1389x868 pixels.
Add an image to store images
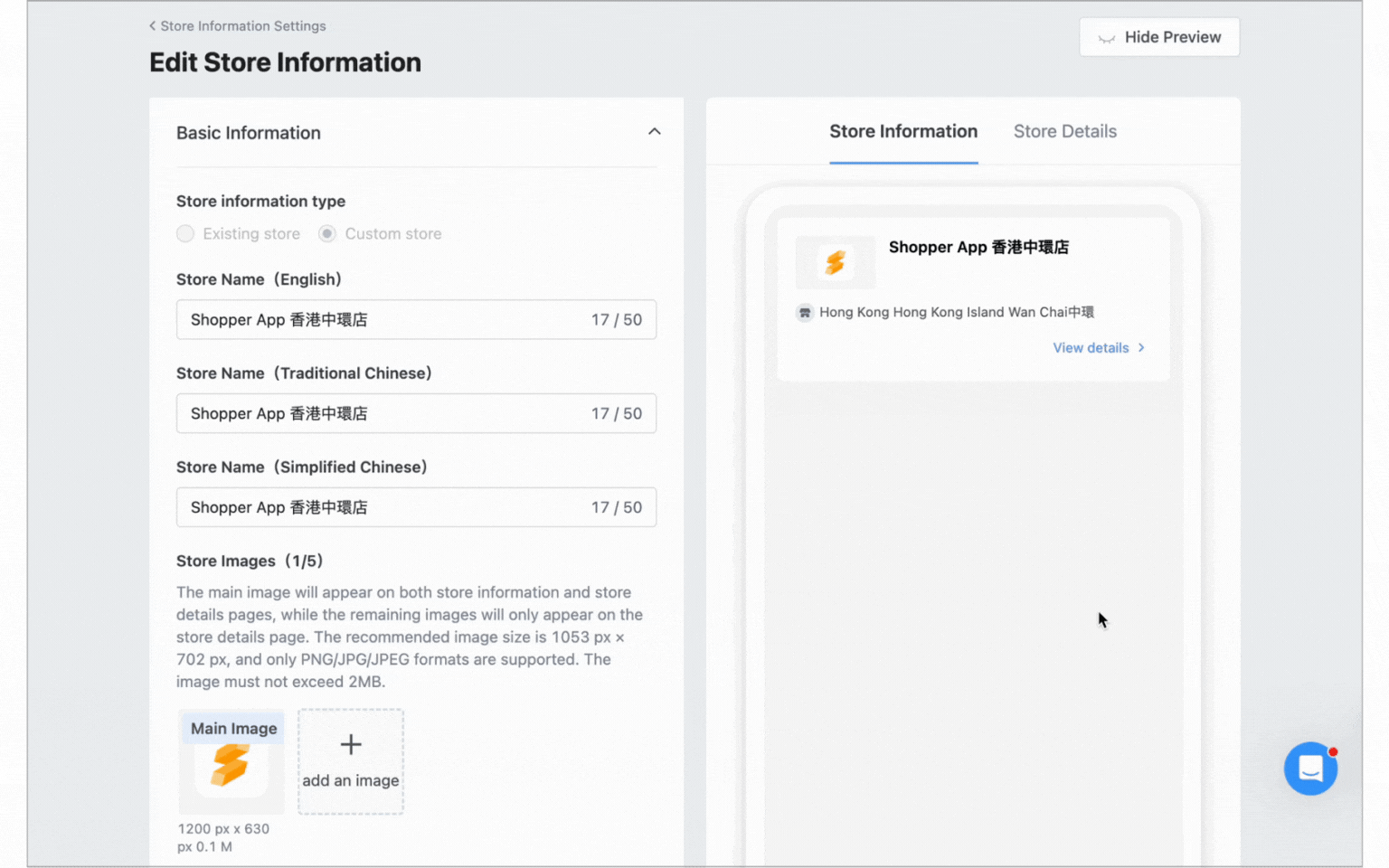point(351,762)
